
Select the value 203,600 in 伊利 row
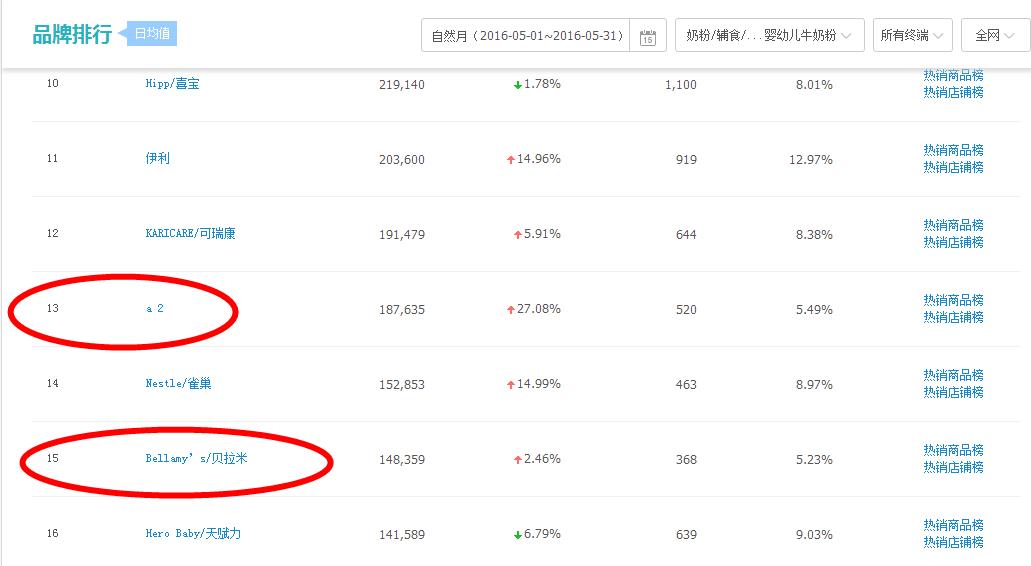tap(402, 160)
